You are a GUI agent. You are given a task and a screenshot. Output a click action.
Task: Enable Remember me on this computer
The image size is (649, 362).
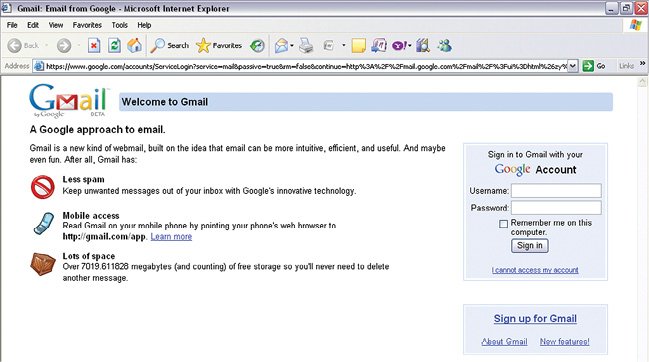[503, 224]
